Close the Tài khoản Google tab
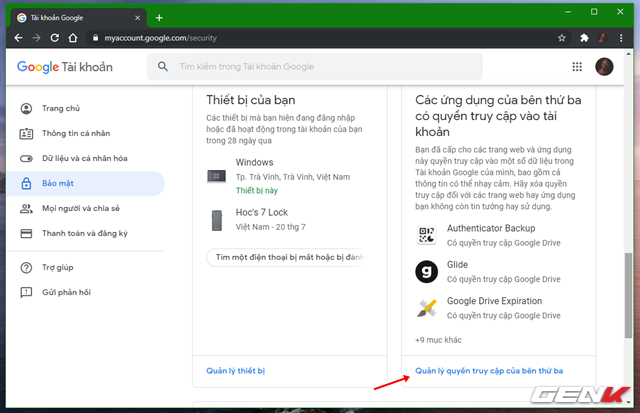This screenshot has width=640, height=413. pos(138,18)
